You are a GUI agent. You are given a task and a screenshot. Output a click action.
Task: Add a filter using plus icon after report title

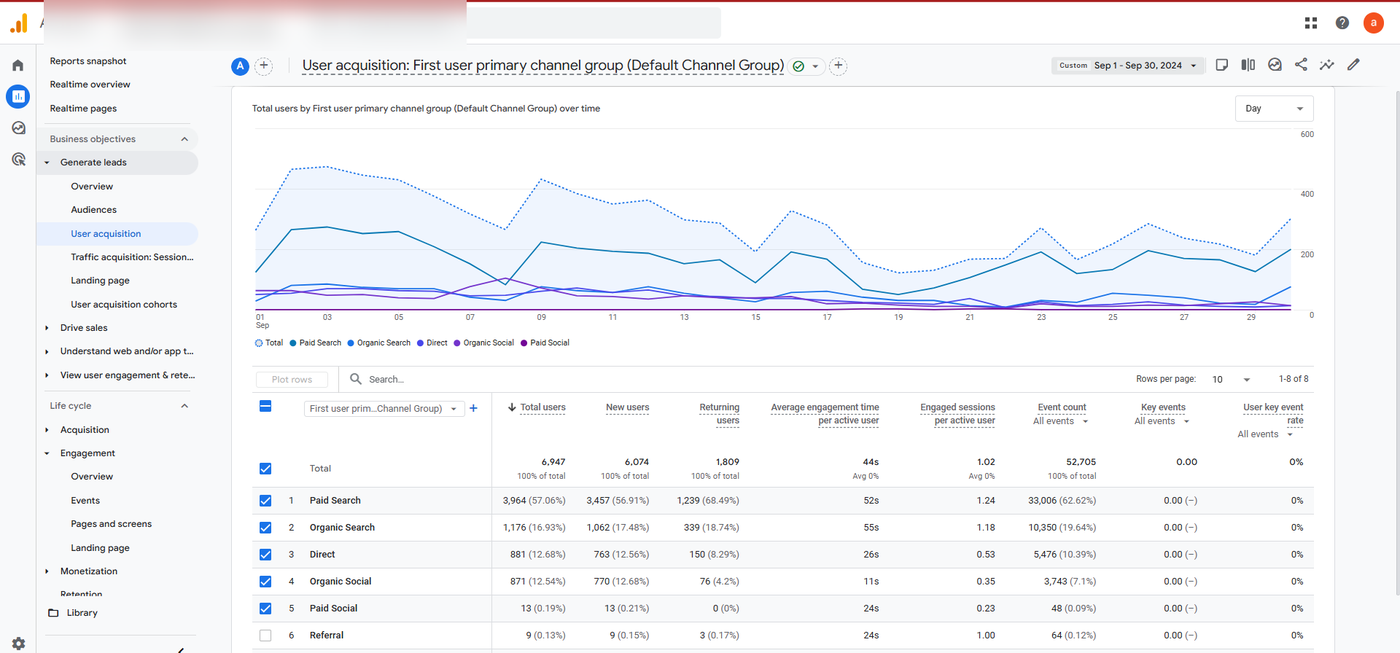point(838,66)
